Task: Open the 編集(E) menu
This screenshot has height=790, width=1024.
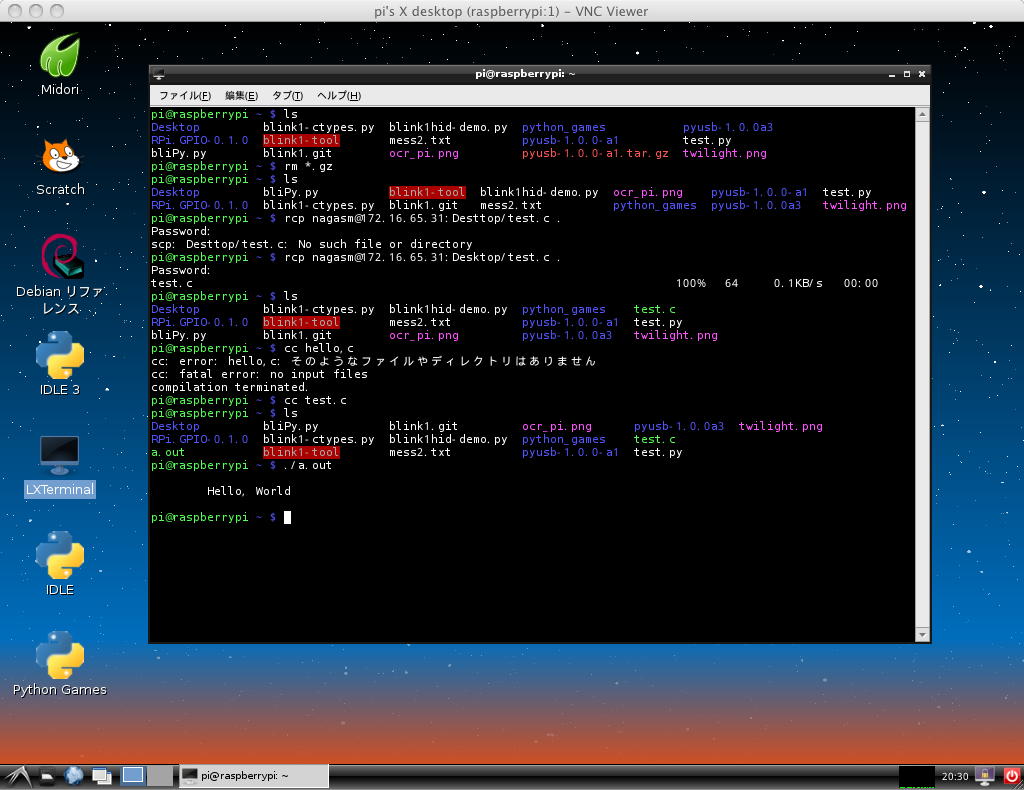Action: point(241,95)
